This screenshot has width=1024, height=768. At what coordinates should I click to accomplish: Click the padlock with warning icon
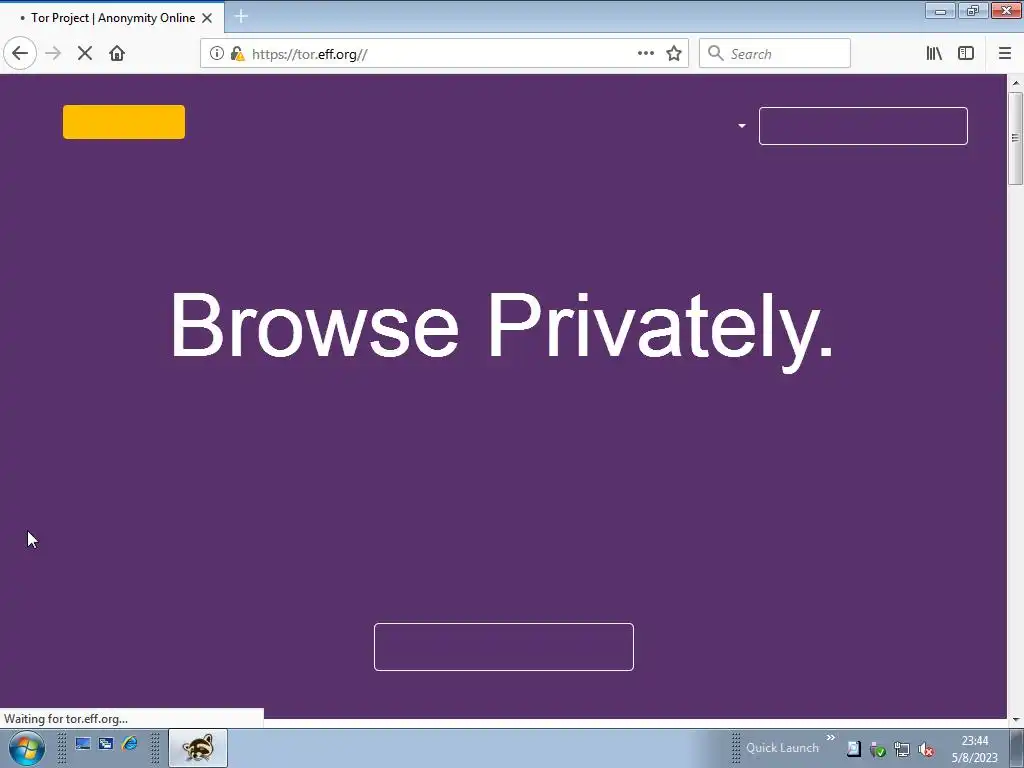click(237, 54)
